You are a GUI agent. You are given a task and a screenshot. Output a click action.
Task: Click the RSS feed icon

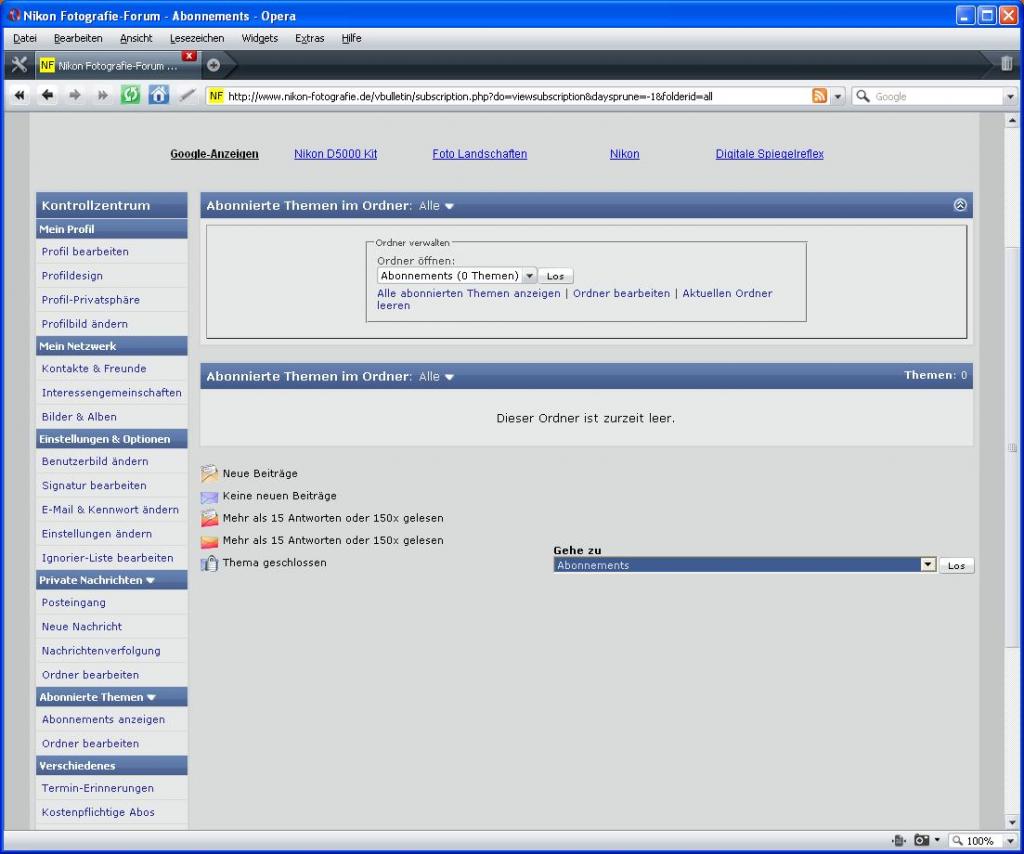(819, 96)
